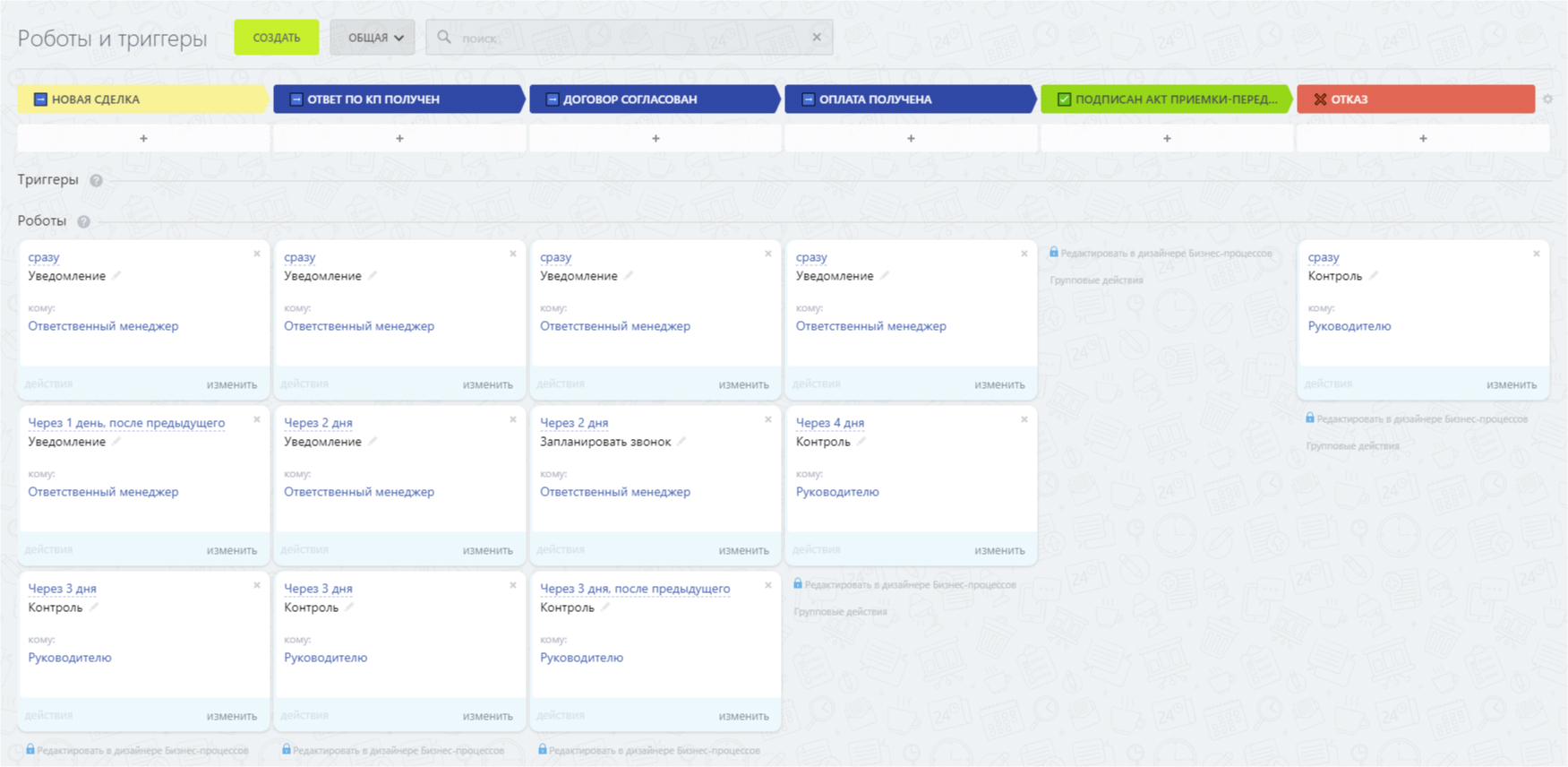Click pencil beside Уведомление in Через 1 день card
Image resolution: width=1568 pixels, height=767 pixels.
coord(116,441)
